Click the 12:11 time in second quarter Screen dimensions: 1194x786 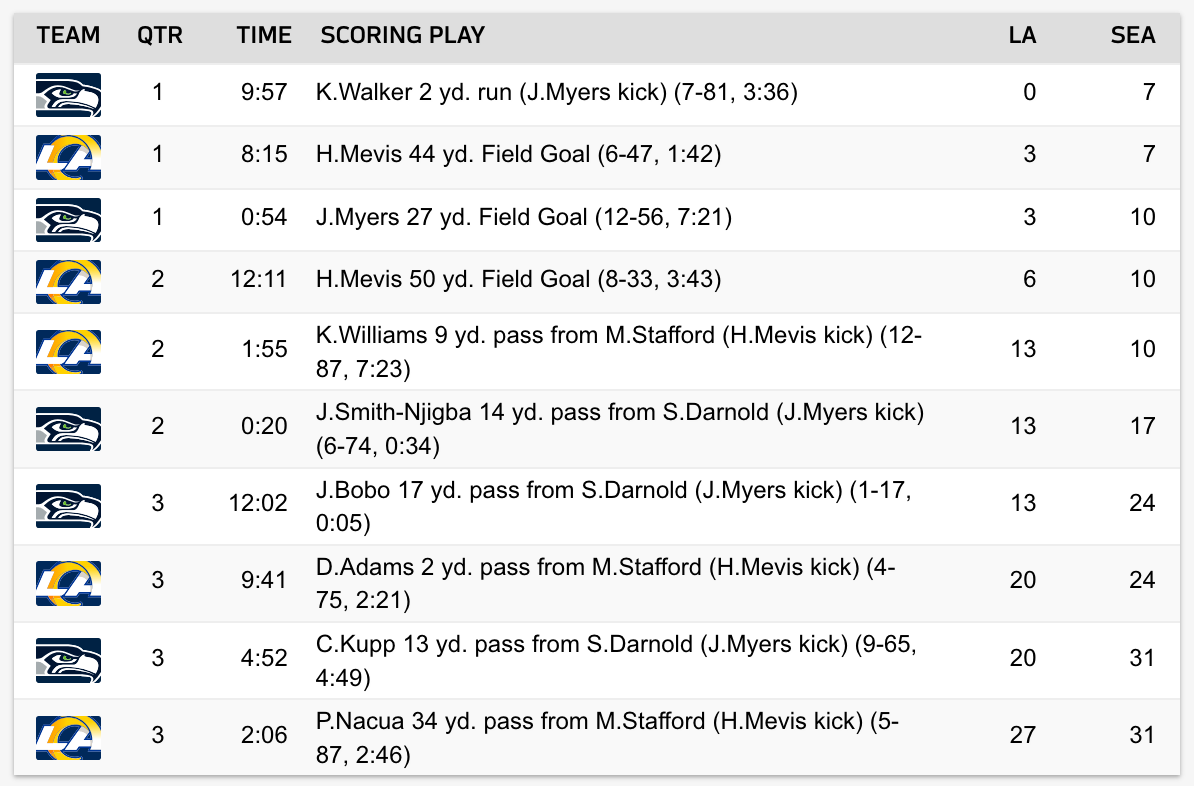258,279
